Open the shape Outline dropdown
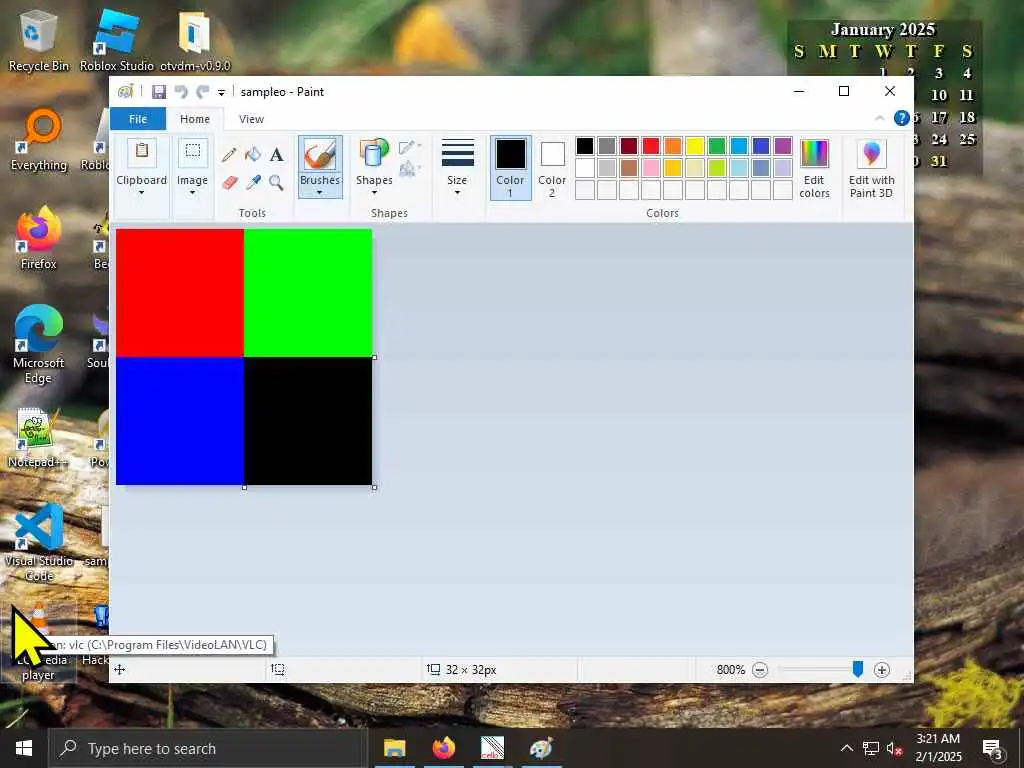 click(410, 147)
